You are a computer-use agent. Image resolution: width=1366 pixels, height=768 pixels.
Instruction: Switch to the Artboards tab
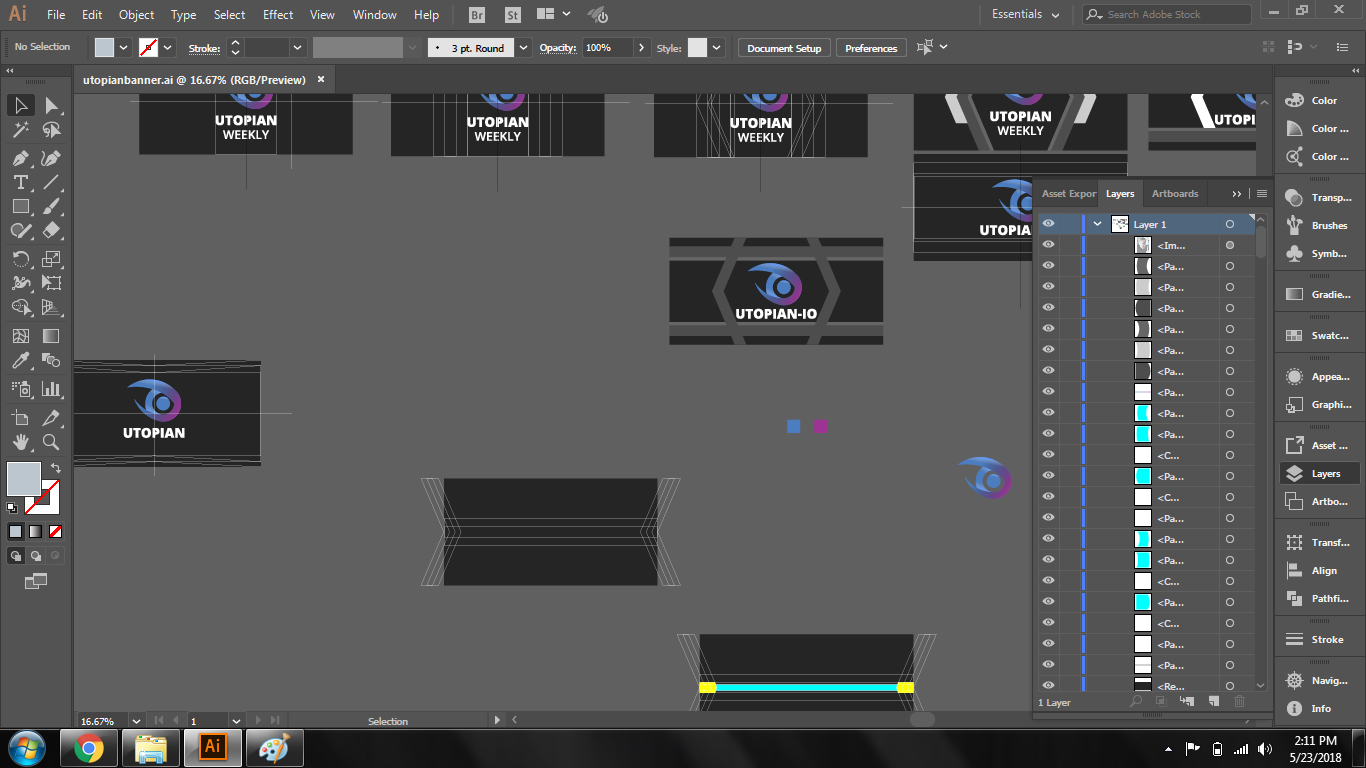(x=1175, y=194)
